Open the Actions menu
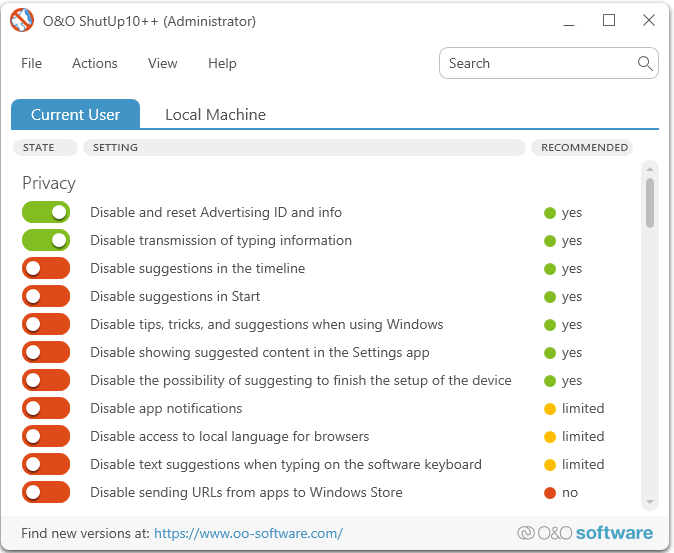Screen dimensions: 674x553 95,63
